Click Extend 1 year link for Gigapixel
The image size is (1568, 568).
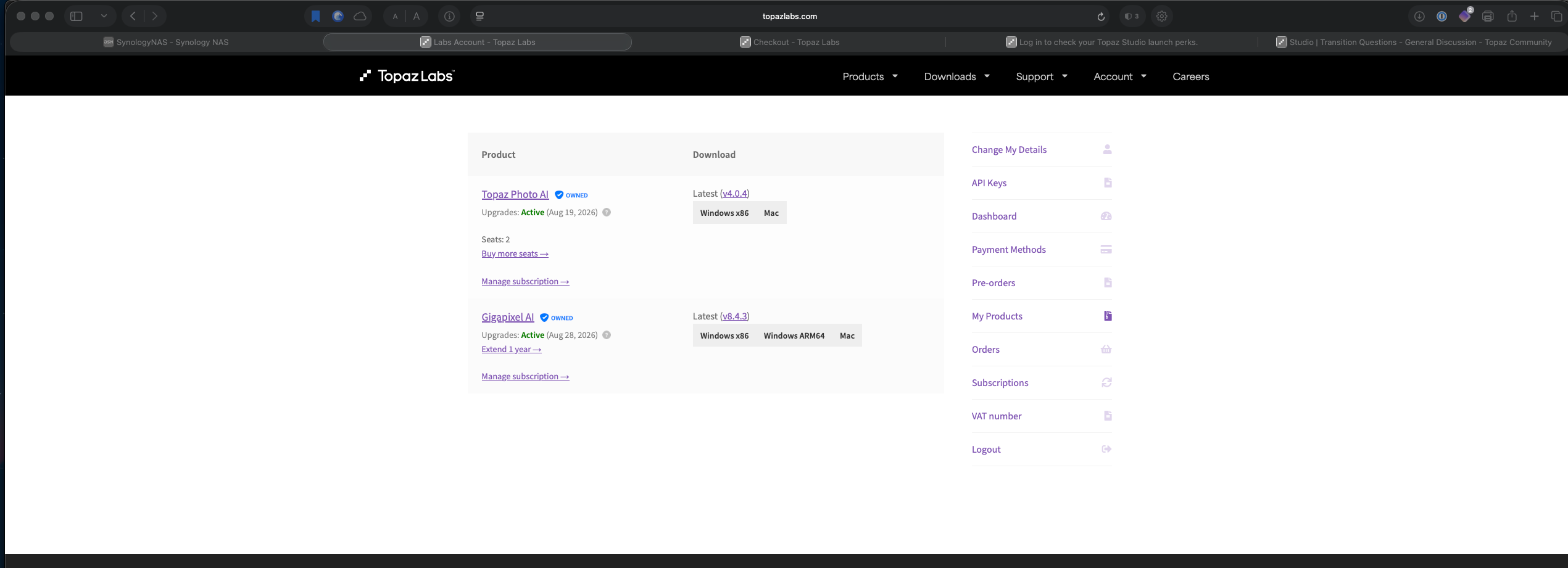click(511, 349)
